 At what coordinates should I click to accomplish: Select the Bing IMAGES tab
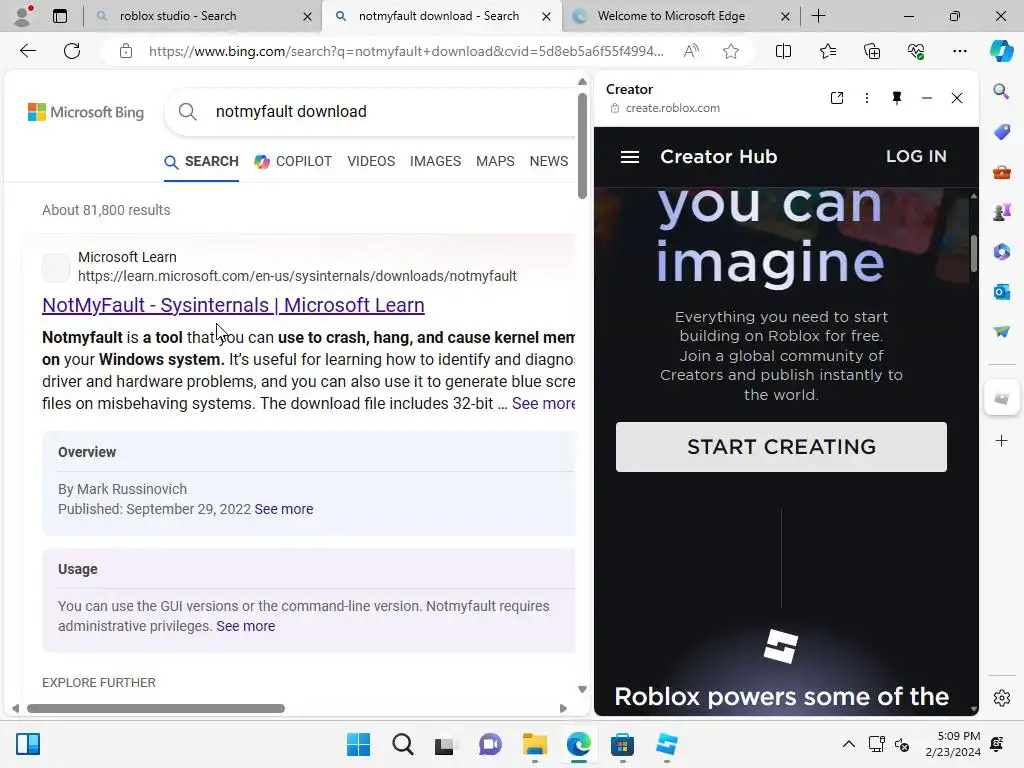(436, 161)
